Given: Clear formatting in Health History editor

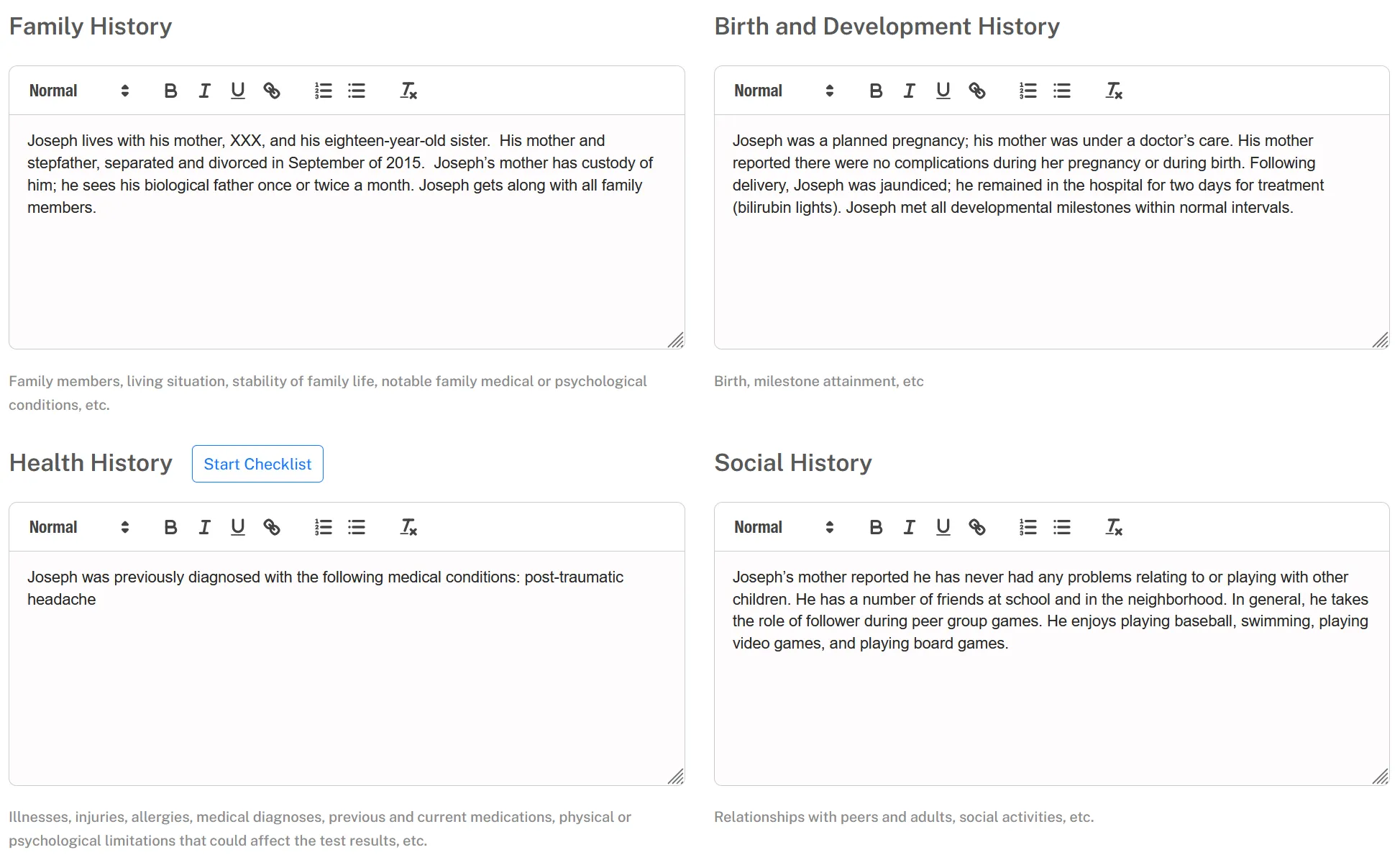Looking at the screenshot, I should 408,527.
